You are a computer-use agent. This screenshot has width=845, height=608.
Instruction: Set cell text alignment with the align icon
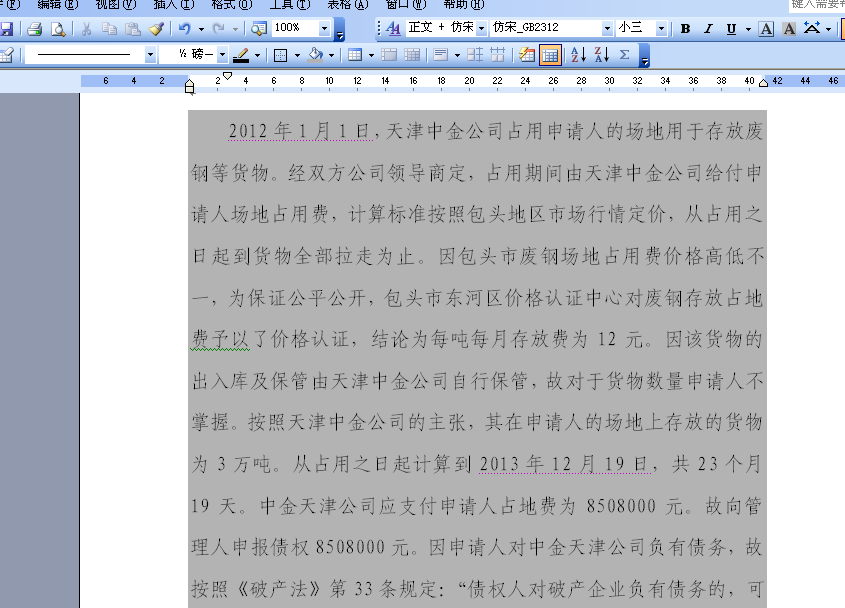pos(441,55)
